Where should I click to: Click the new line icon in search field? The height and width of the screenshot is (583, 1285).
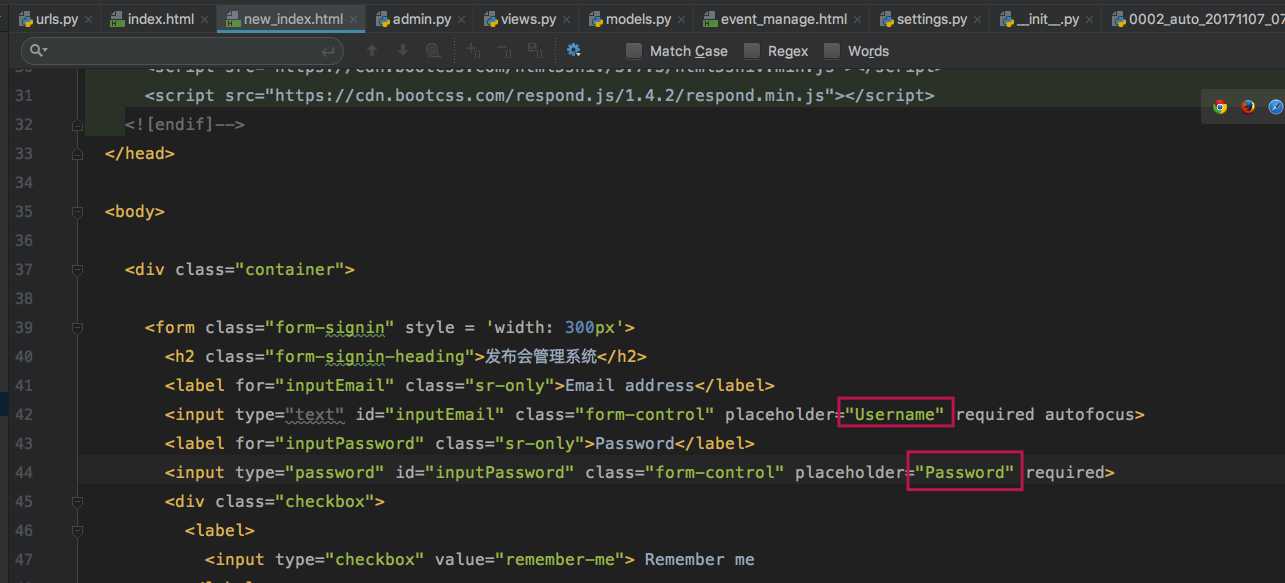328,51
